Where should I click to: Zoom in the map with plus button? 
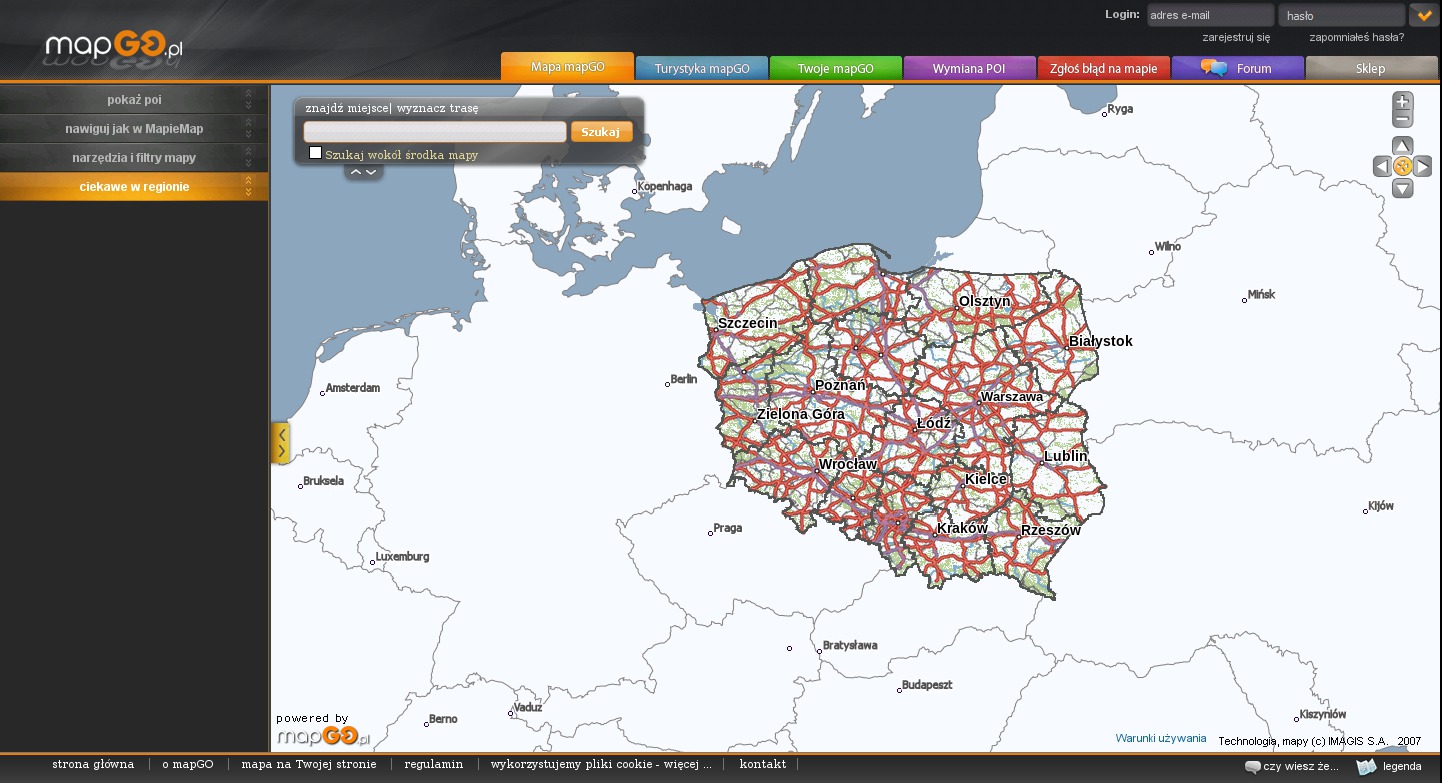[1402, 101]
